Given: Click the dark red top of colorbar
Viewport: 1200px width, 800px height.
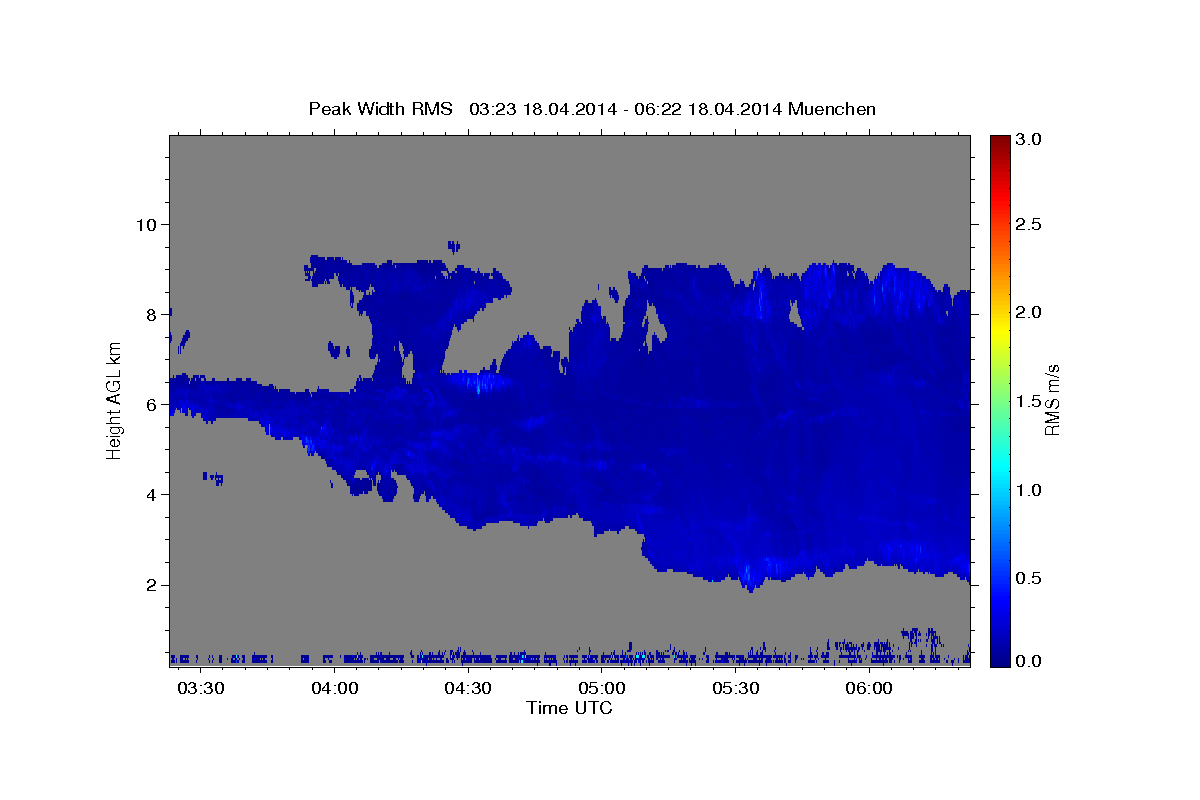Looking at the screenshot, I should pos(1000,142).
